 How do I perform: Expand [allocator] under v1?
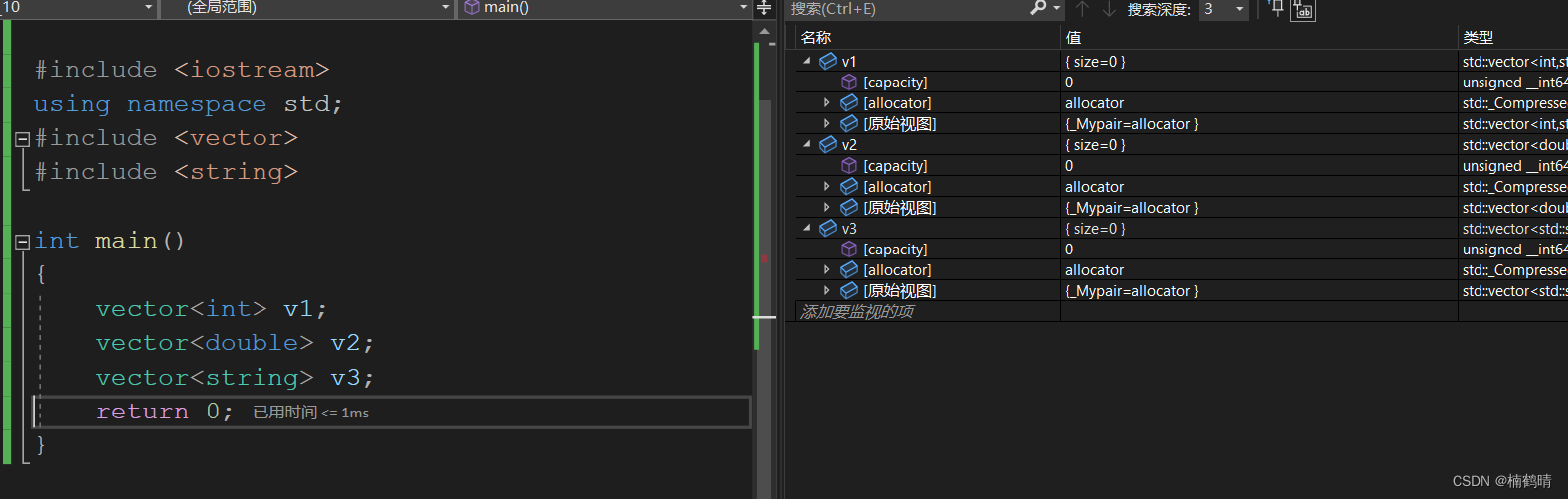coord(827,102)
